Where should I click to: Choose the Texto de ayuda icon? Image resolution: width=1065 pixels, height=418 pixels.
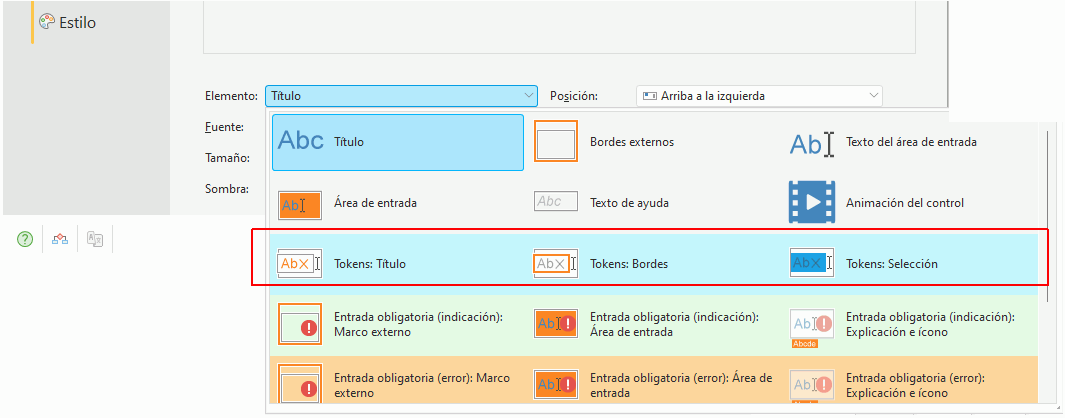556,201
